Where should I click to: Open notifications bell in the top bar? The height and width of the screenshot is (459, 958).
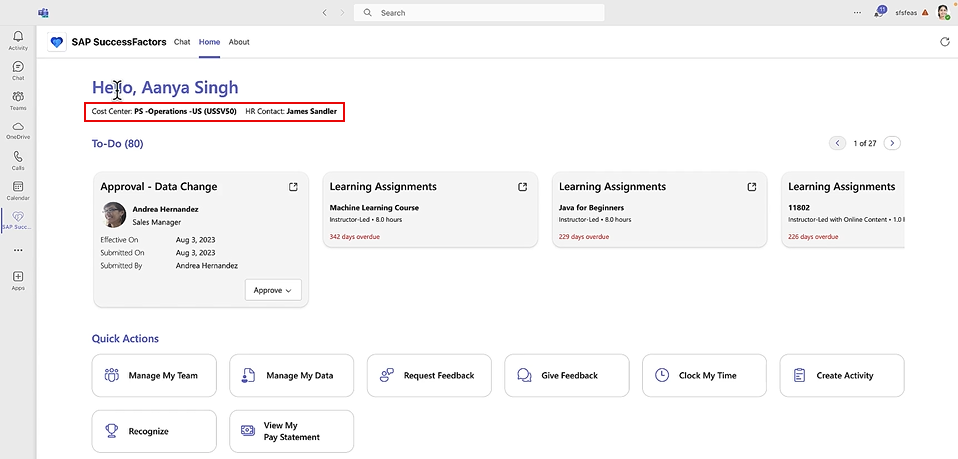click(880, 12)
